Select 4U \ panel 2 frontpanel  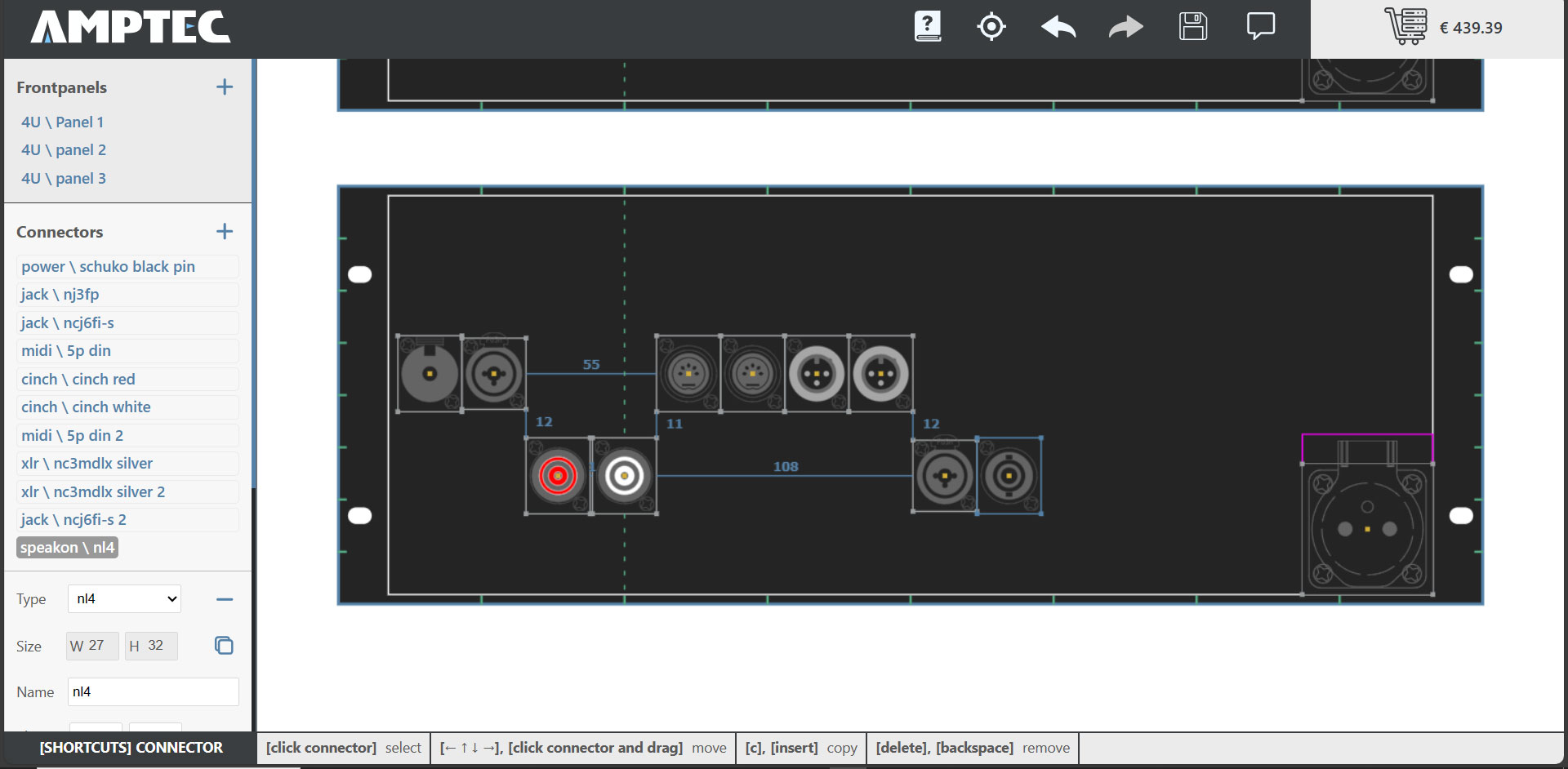[x=64, y=150]
